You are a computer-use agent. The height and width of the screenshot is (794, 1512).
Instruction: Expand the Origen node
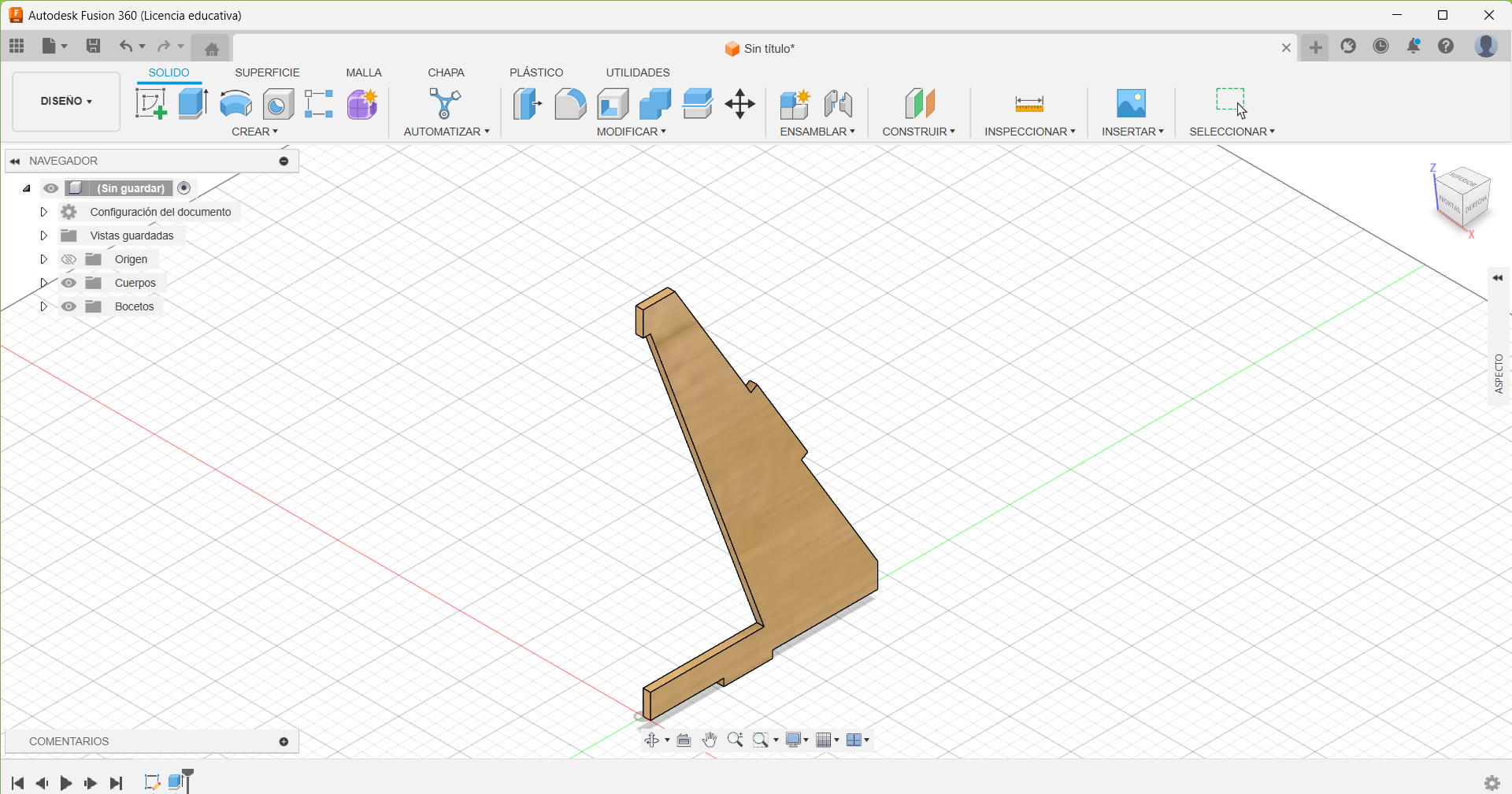[x=43, y=259]
